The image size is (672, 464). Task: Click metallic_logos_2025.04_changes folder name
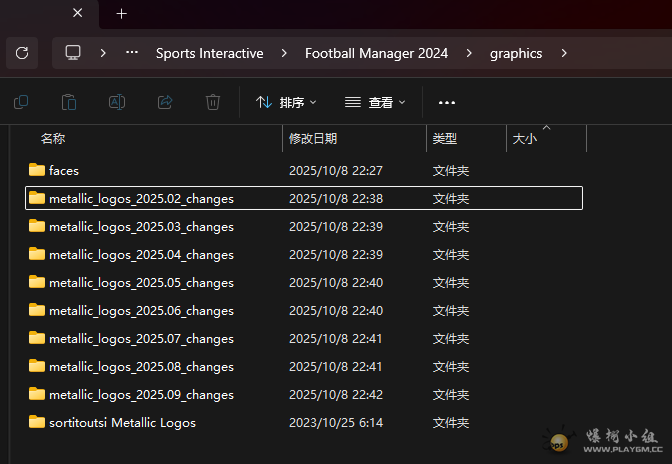[x=141, y=255]
